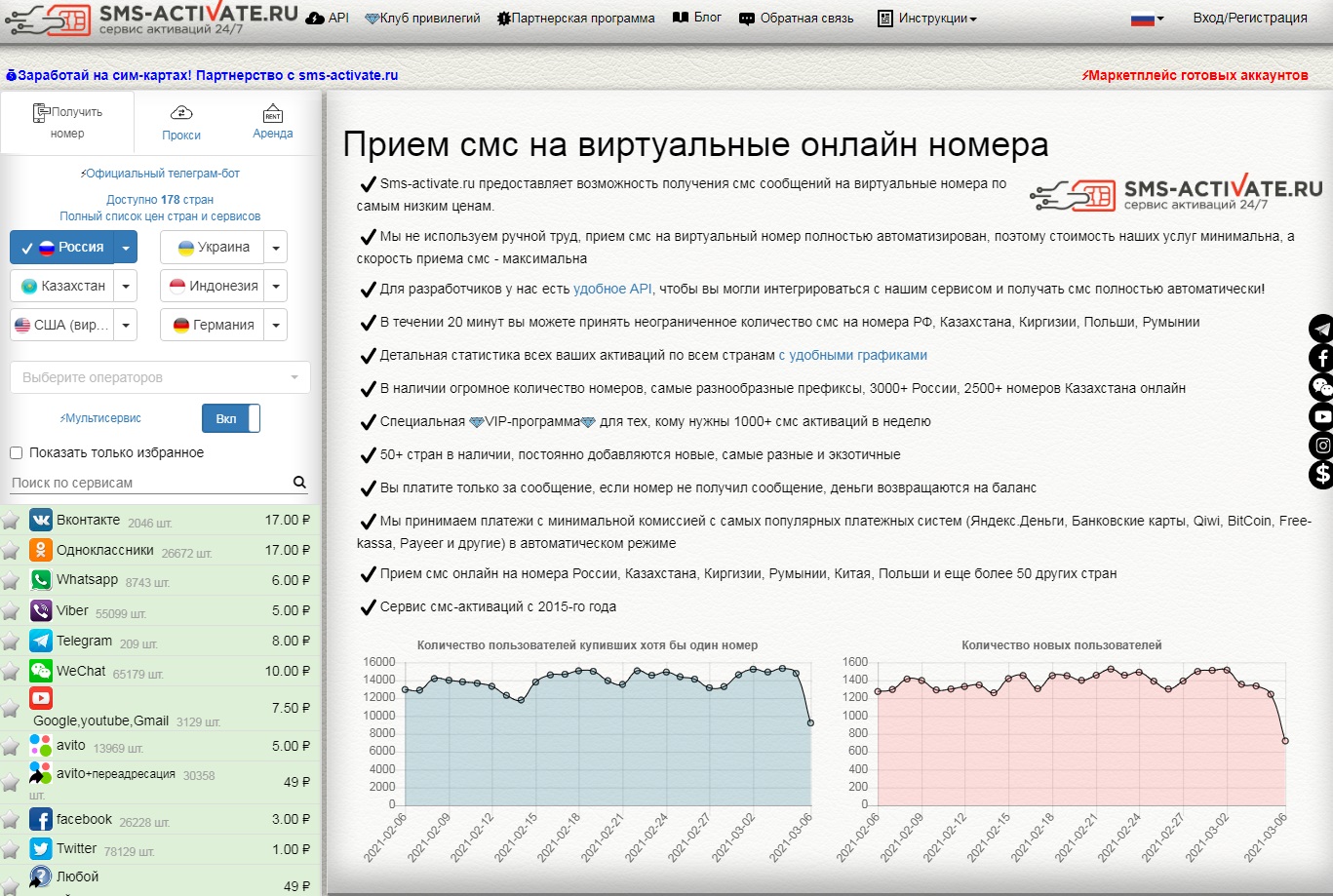The height and width of the screenshot is (896, 1333).
Task: Favorite Whatsapp with its star
Action: tap(11, 581)
